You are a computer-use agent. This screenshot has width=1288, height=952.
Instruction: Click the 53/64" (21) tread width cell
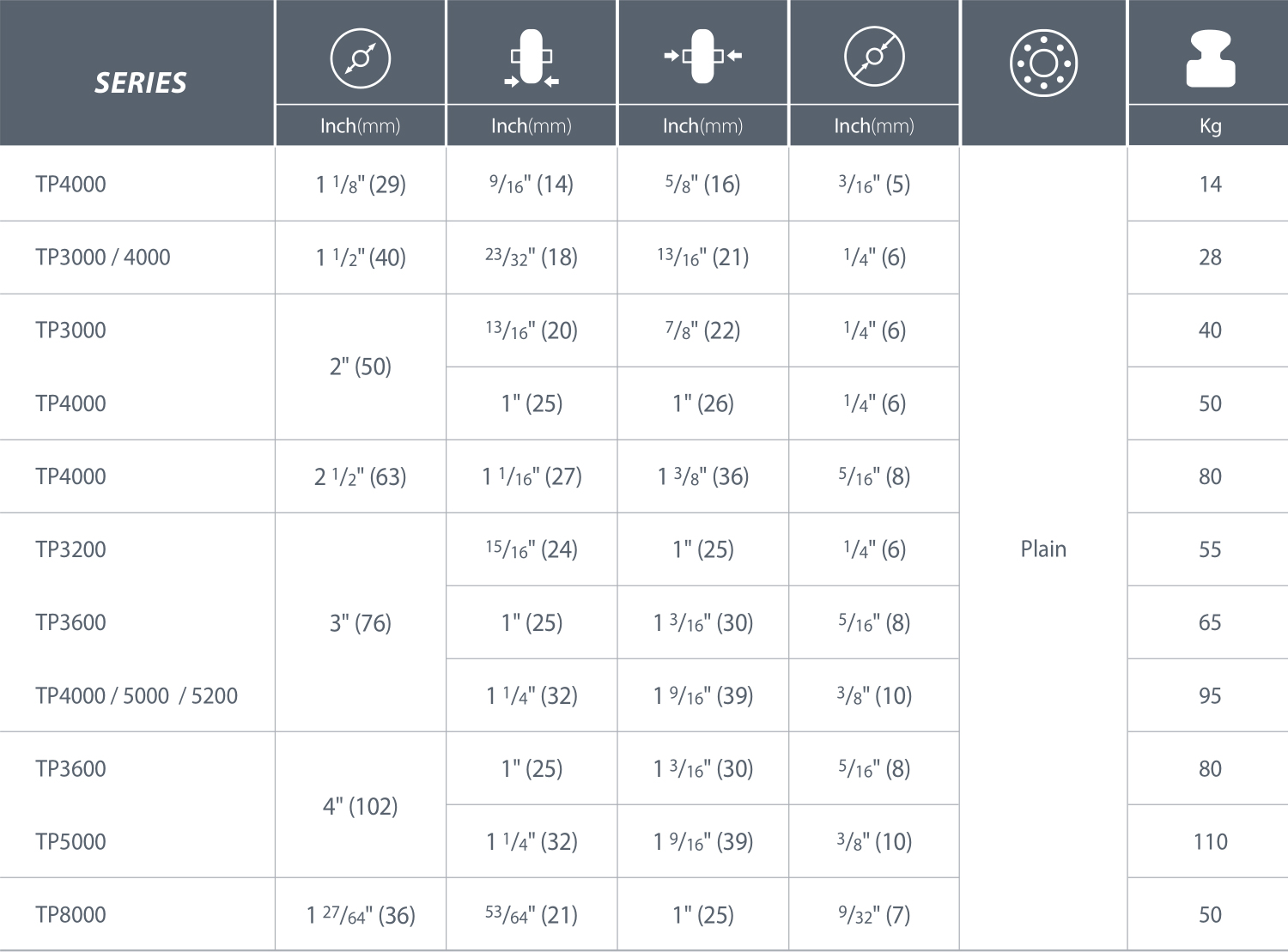(x=532, y=914)
